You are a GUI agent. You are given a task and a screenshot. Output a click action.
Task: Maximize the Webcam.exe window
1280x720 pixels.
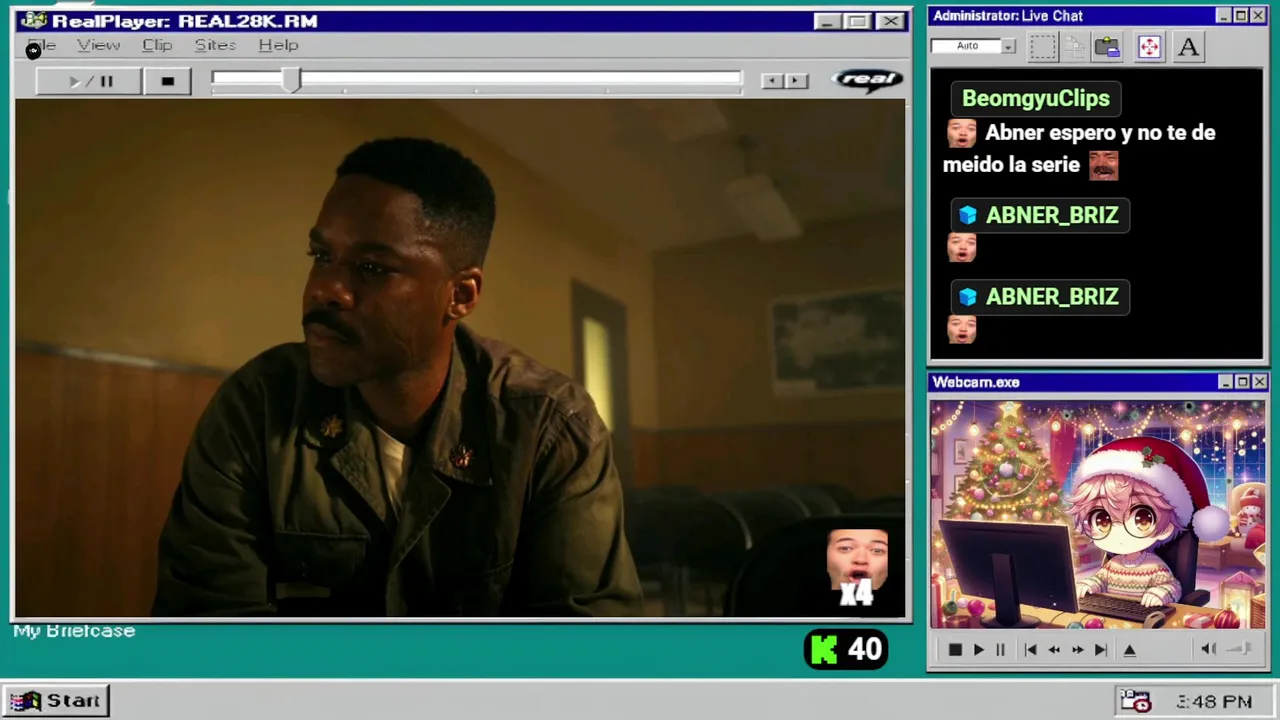pos(1242,382)
